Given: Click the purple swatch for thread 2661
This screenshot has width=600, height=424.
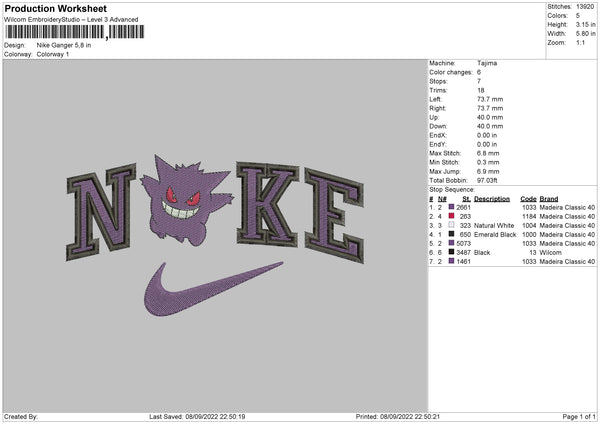Looking at the screenshot, I should (x=452, y=207).
